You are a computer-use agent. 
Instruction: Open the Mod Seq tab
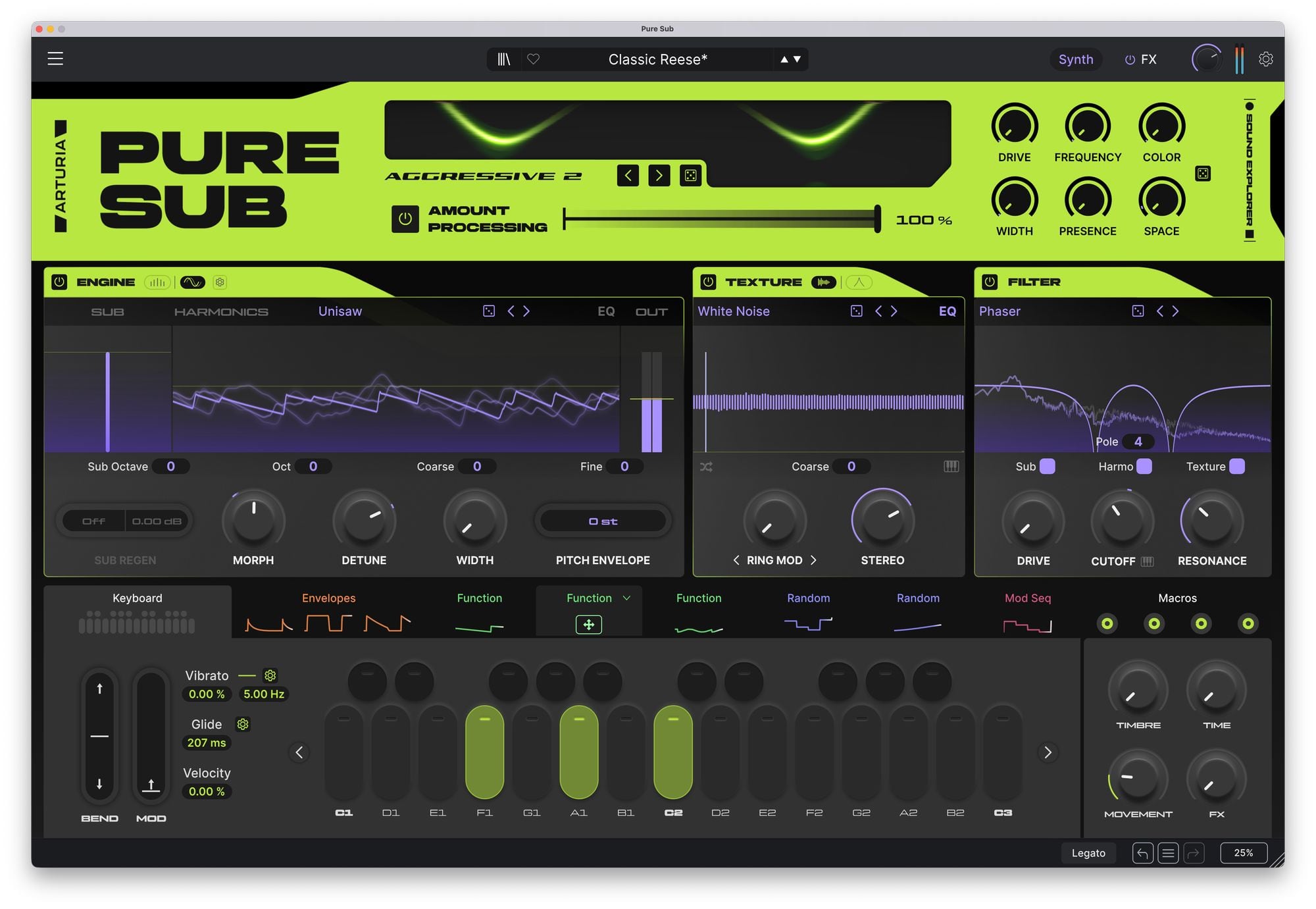tap(1028, 611)
